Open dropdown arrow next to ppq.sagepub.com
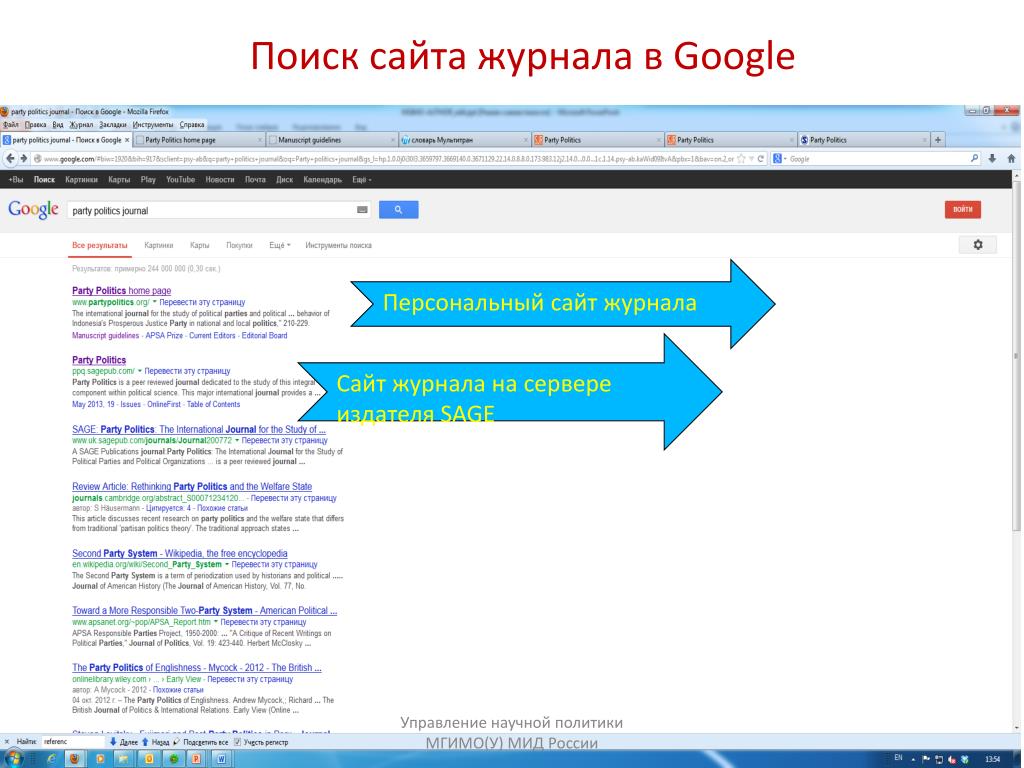 coord(140,371)
